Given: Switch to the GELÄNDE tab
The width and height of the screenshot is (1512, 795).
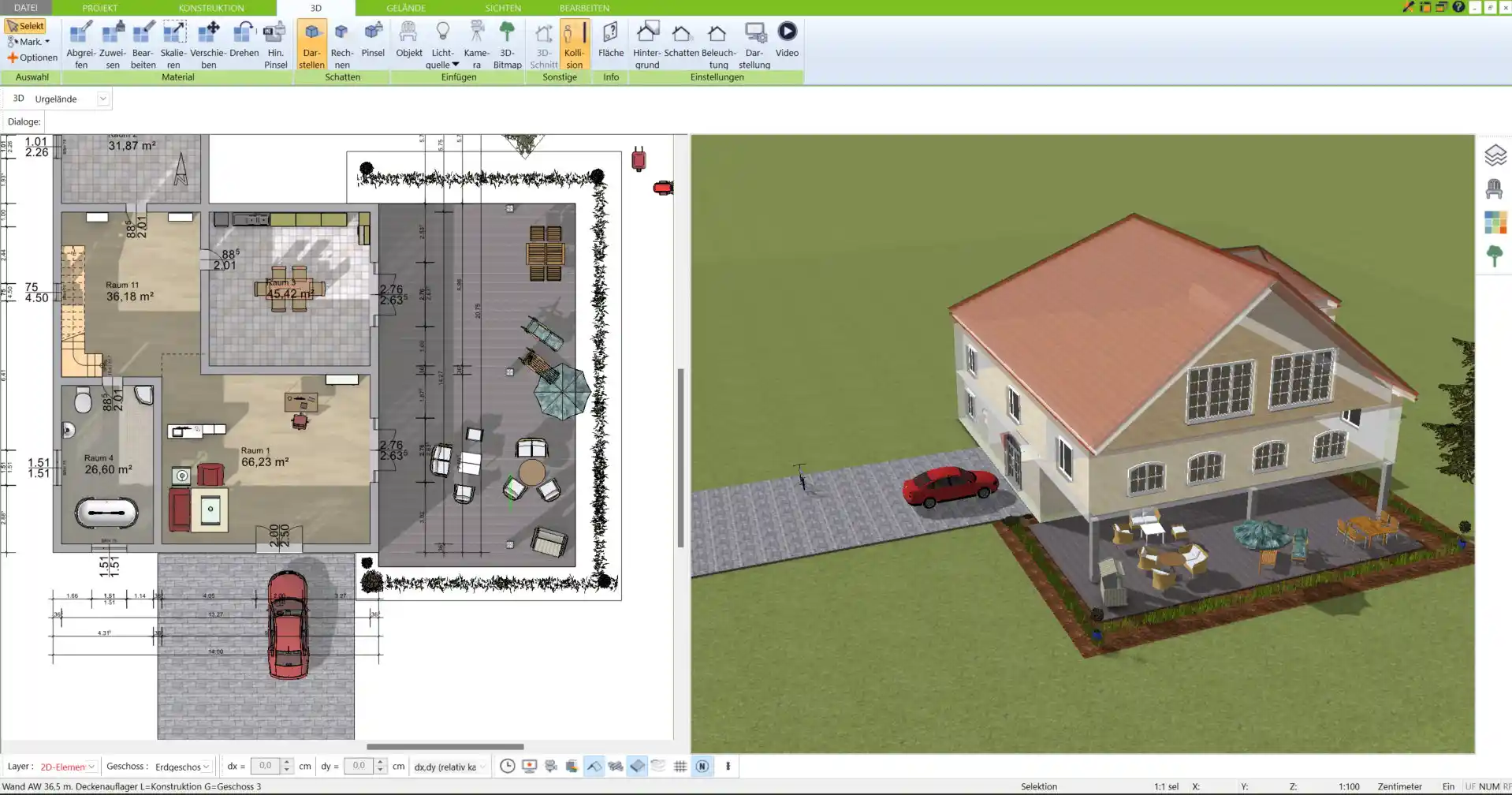Looking at the screenshot, I should [406, 8].
